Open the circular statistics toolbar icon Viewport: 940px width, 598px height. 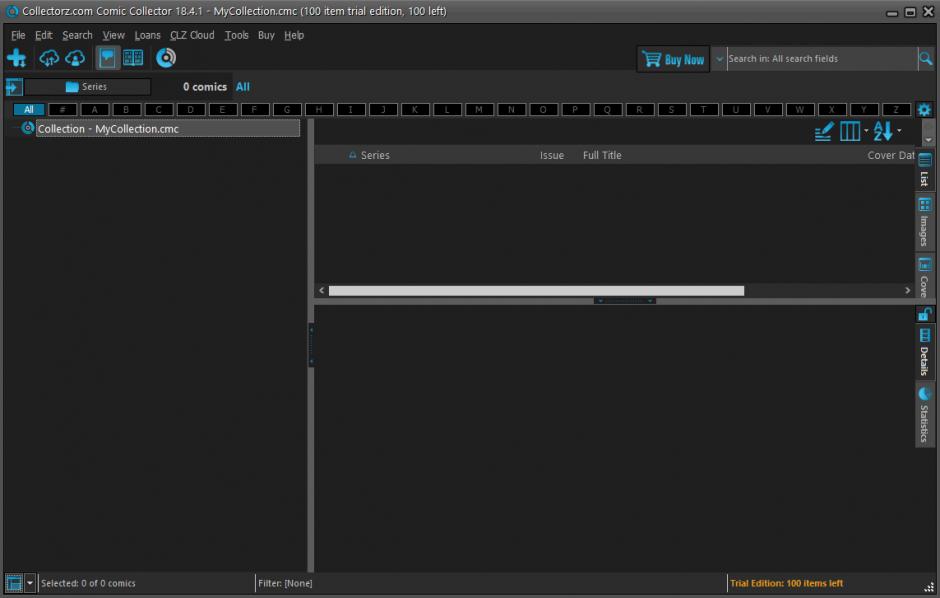click(165, 58)
